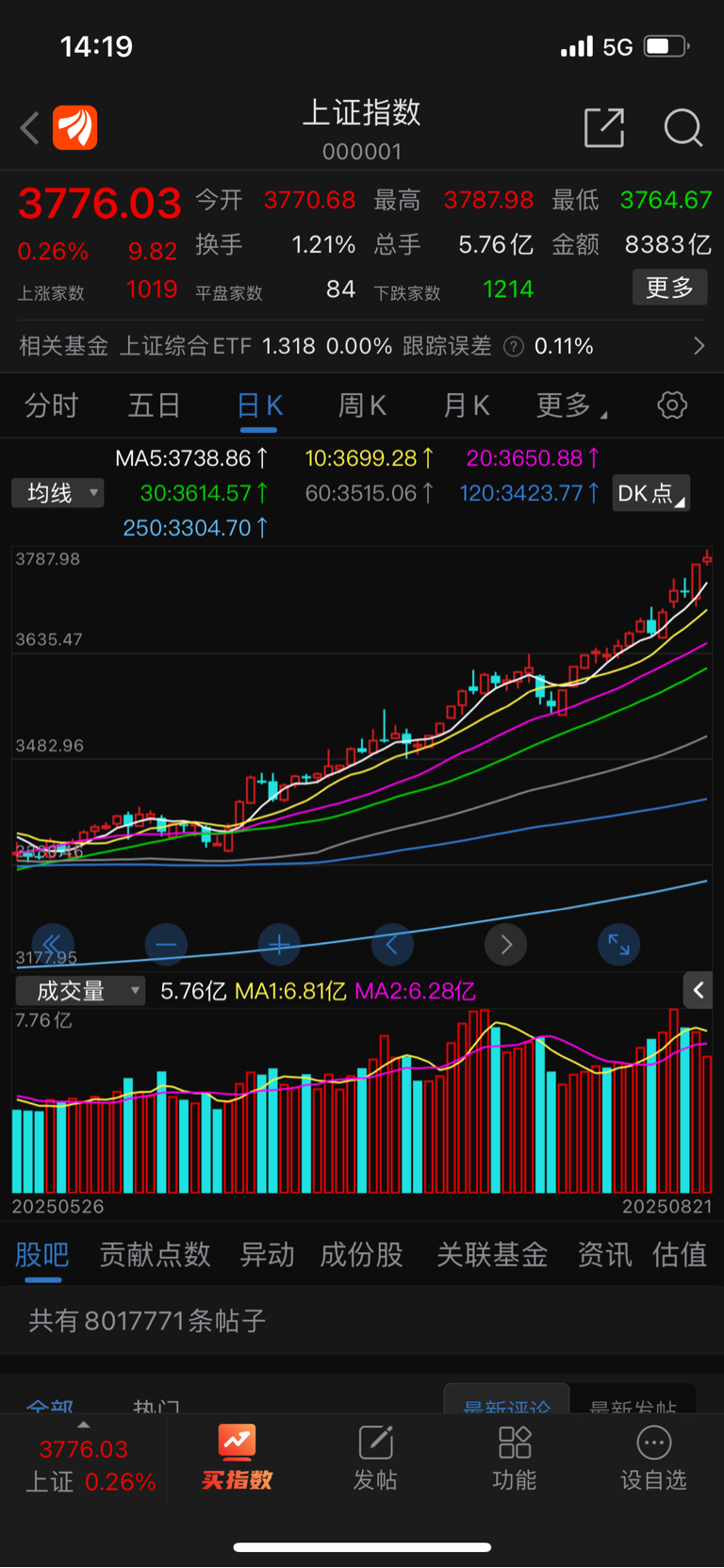724x1568 pixels.
Task: Tap start date label 20250526
Action: click(x=58, y=1207)
